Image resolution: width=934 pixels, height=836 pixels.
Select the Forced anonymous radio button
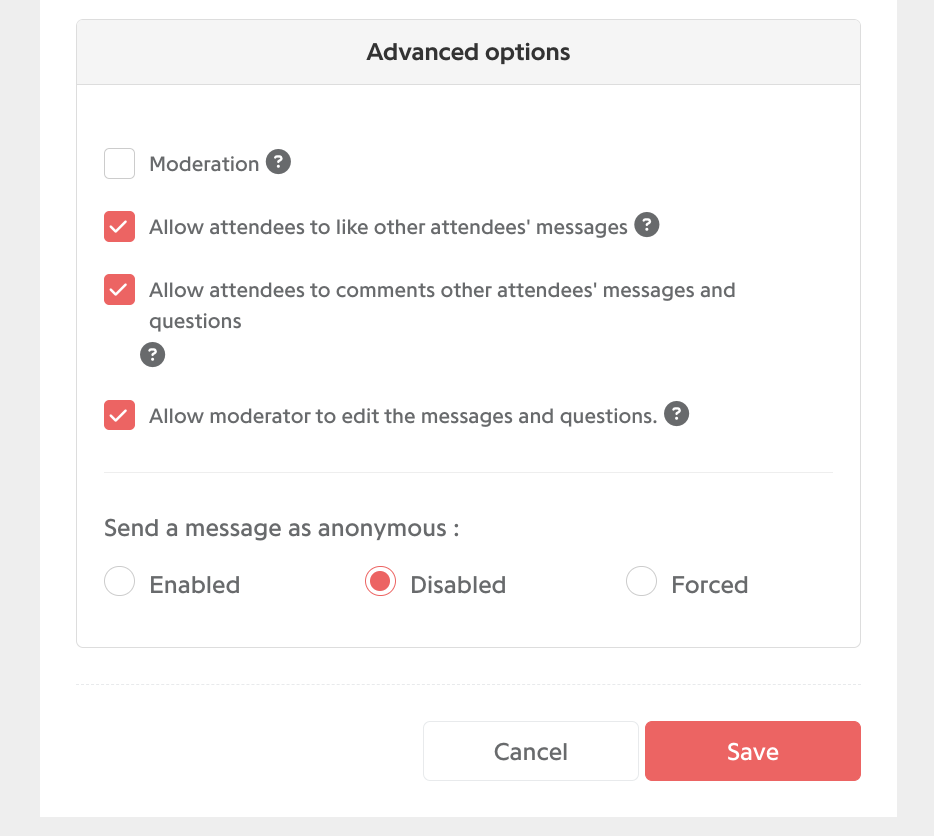(x=641, y=581)
